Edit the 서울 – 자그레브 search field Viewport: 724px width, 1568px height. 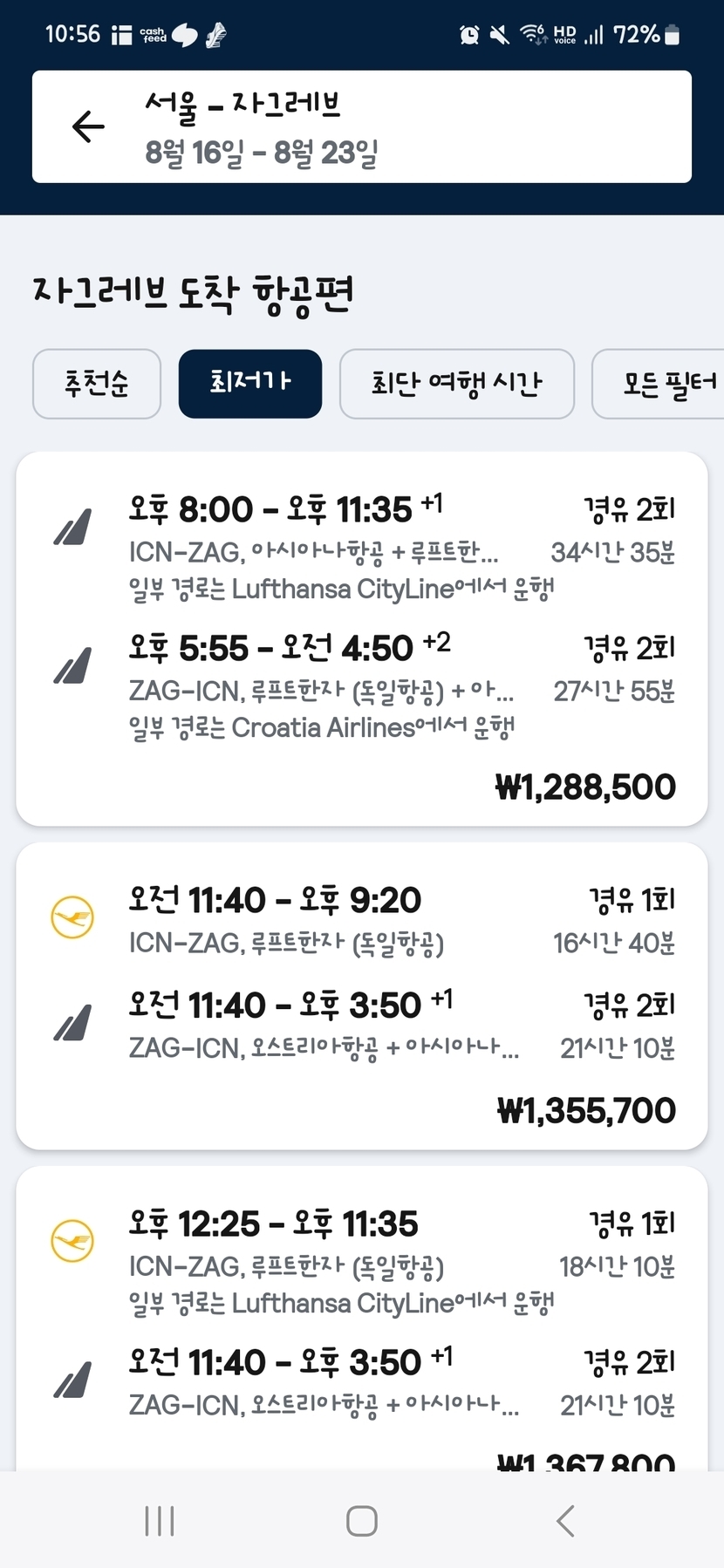242,105
